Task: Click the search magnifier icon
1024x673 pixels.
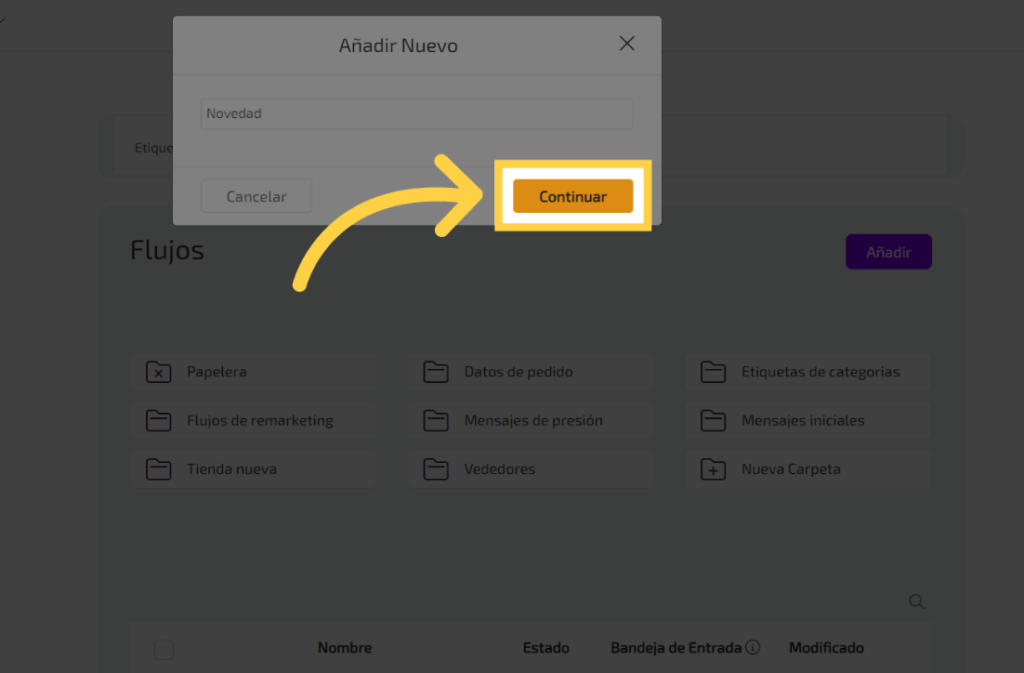Action: click(x=916, y=602)
